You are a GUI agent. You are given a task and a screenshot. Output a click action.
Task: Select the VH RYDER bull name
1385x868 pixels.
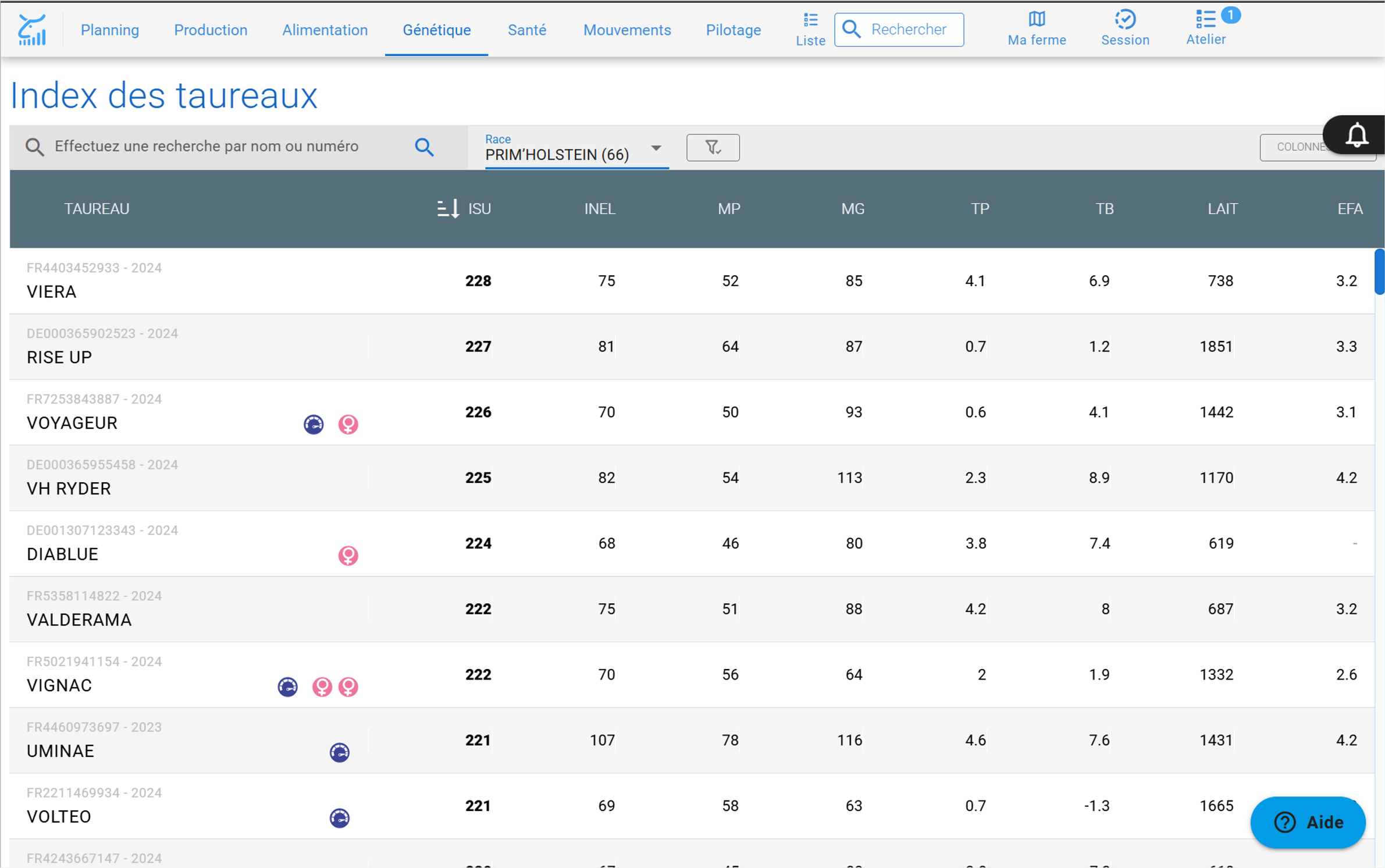[x=69, y=489]
